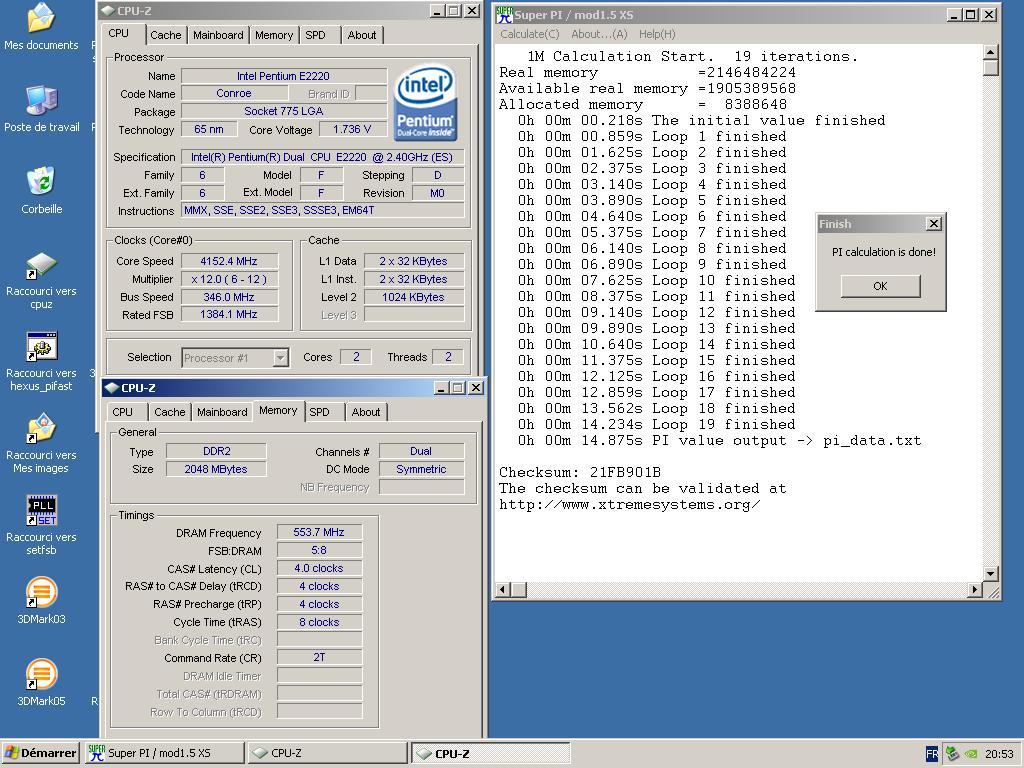Screen dimensions: 1024x768
Task: Click the Core Speed 4152.4 MHz value
Action: [229, 261]
